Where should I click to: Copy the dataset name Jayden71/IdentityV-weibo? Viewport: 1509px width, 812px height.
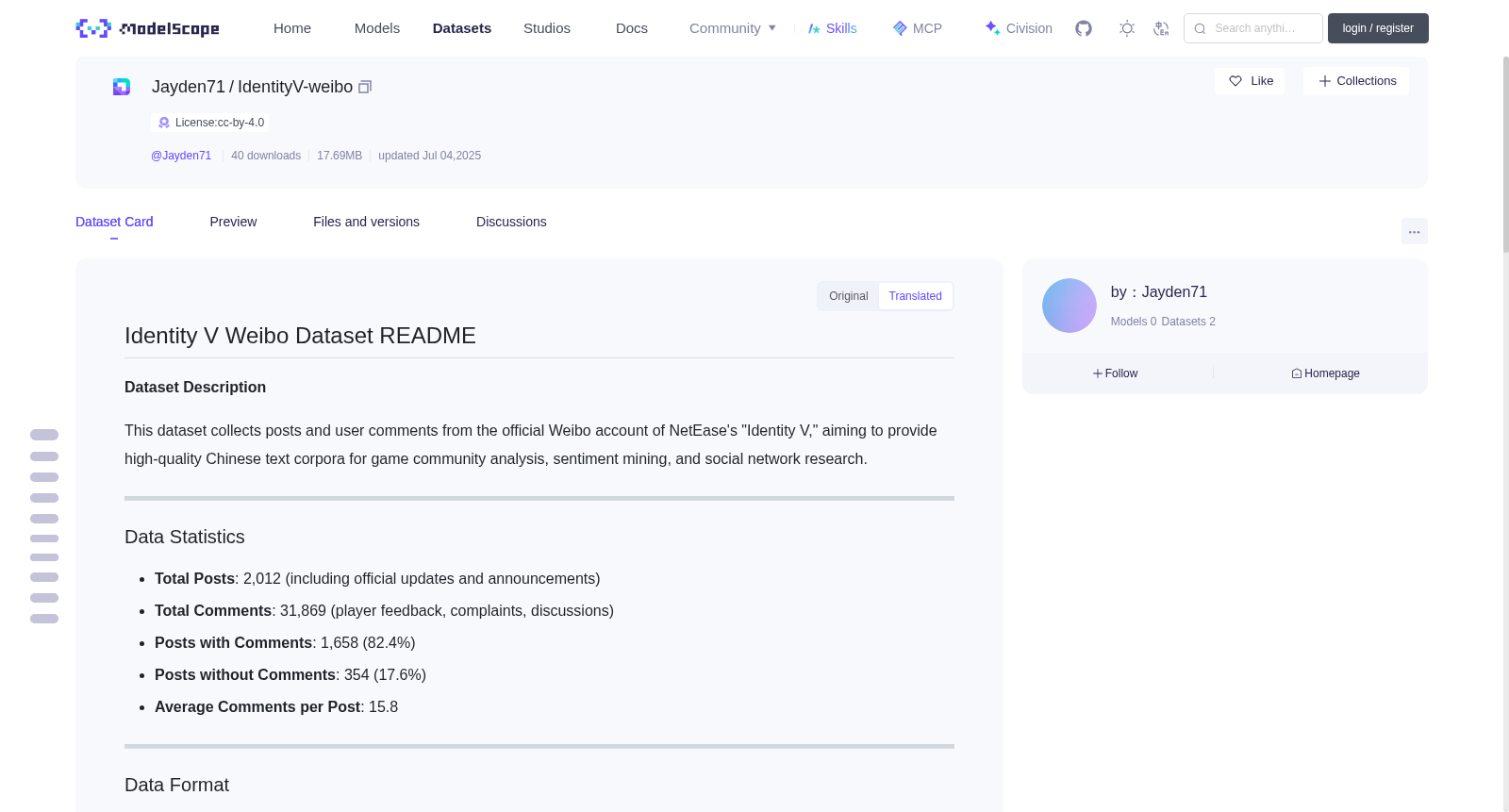click(x=365, y=87)
